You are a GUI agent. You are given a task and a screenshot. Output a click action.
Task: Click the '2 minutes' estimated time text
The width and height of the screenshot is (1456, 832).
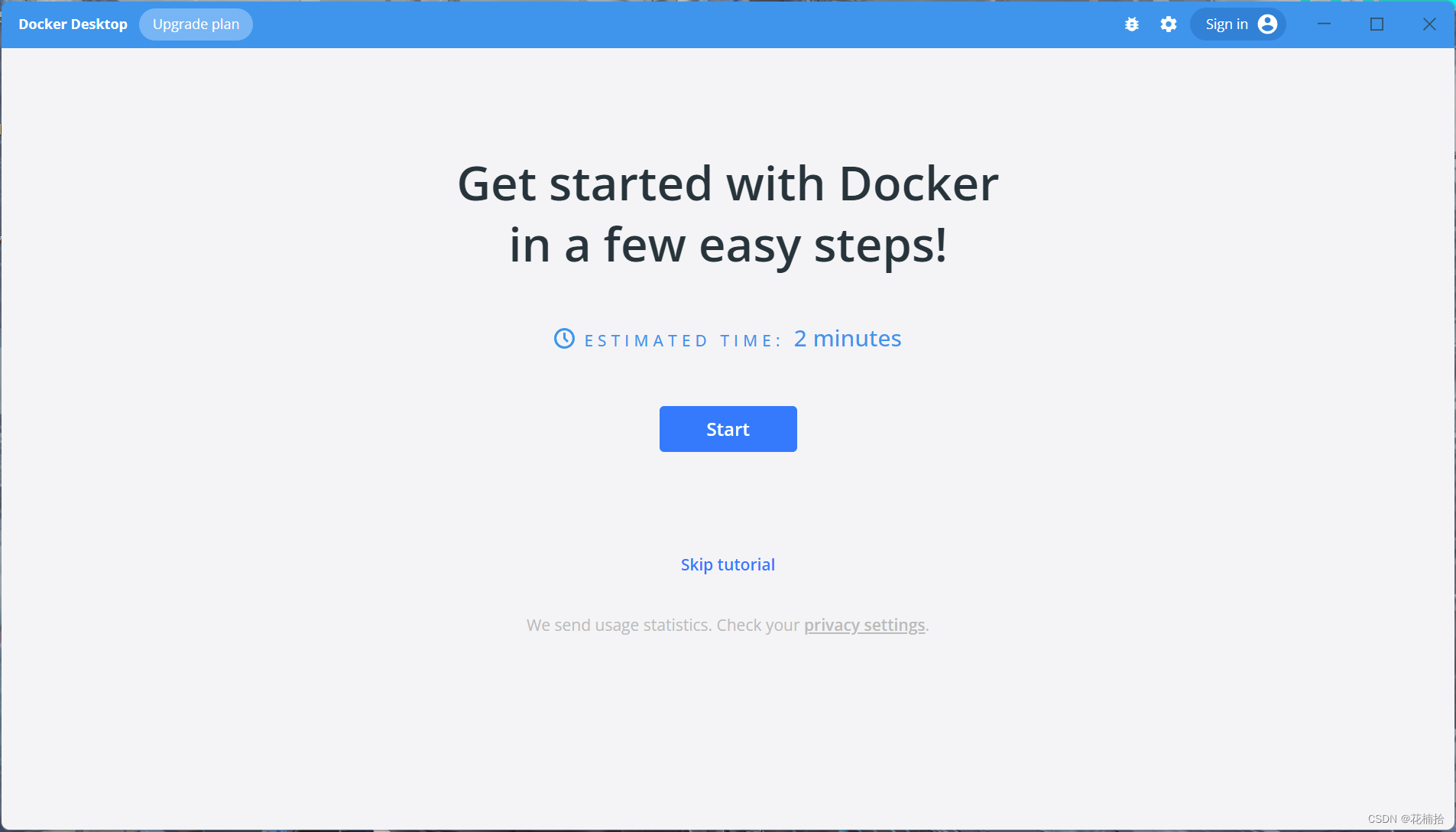point(848,339)
